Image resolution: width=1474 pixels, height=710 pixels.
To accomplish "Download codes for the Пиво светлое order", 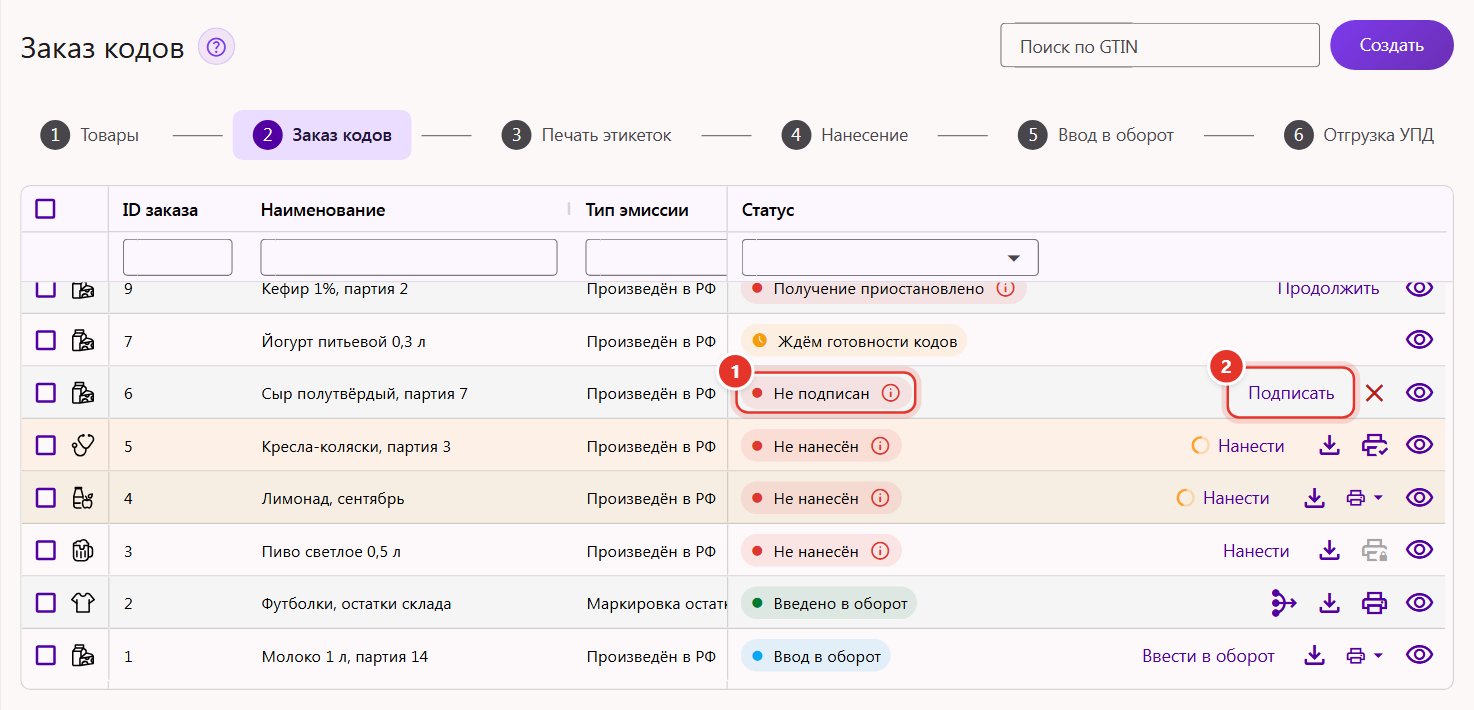I will (x=1329, y=550).
